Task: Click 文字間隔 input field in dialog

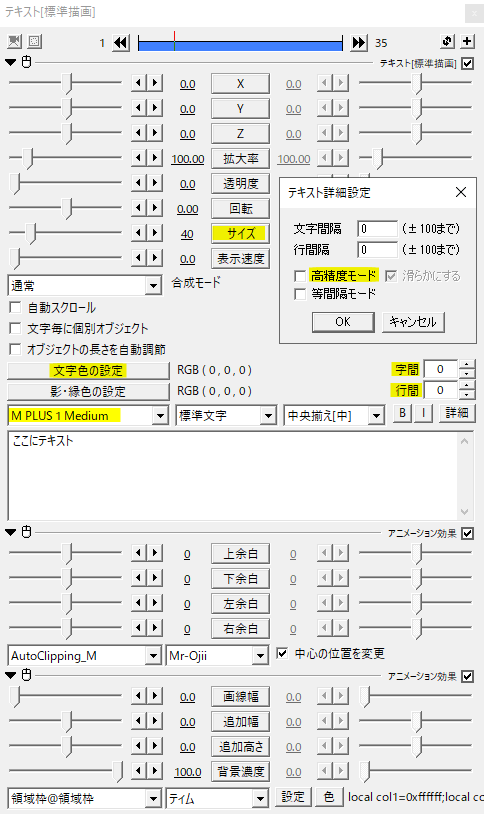Action: [378, 228]
